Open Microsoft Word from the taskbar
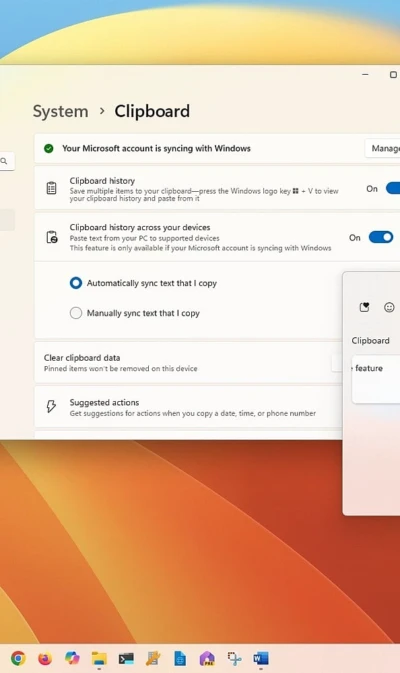The height and width of the screenshot is (673, 400). tap(261, 658)
